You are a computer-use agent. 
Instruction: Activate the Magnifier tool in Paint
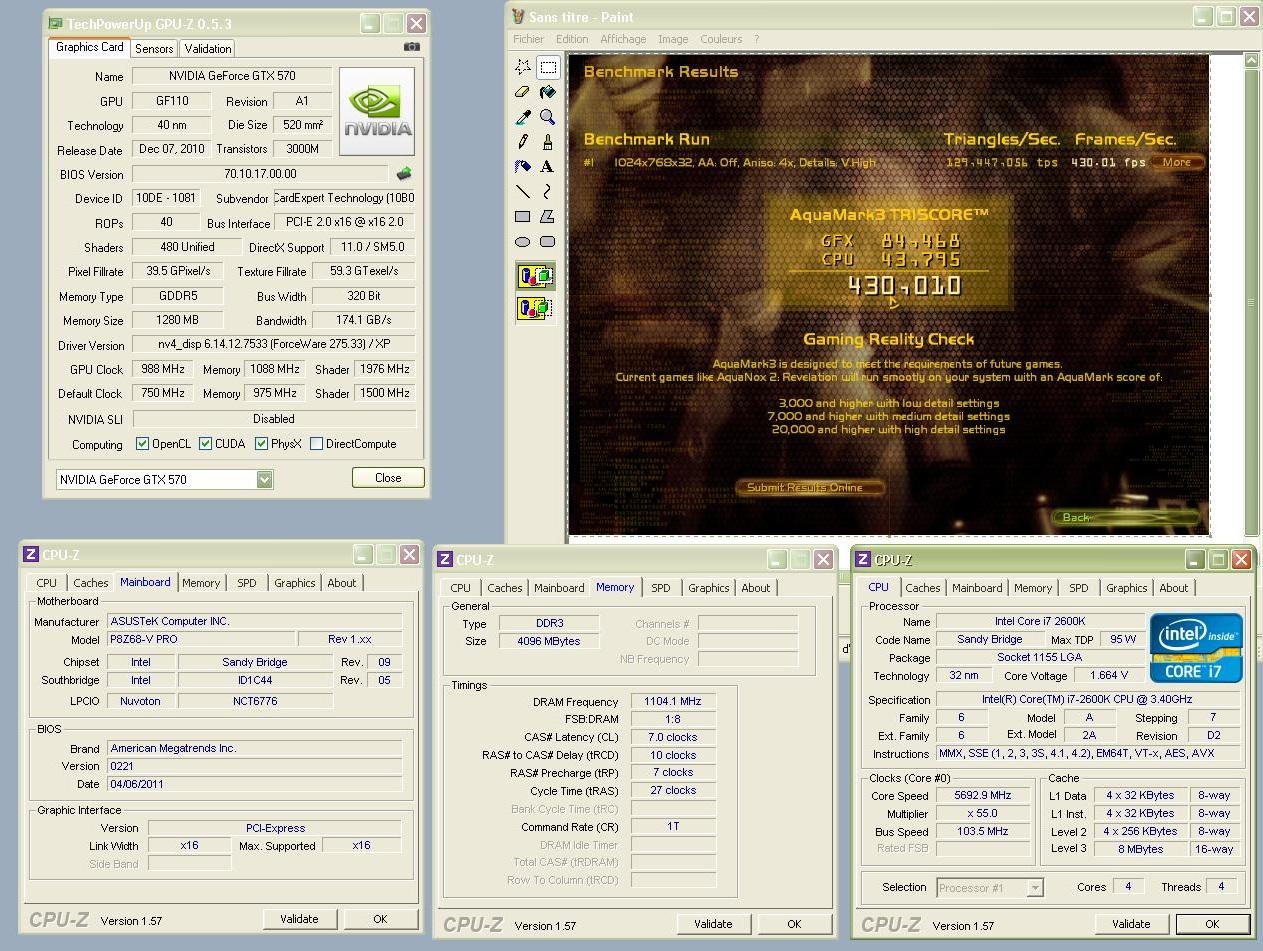pos(548,117)
